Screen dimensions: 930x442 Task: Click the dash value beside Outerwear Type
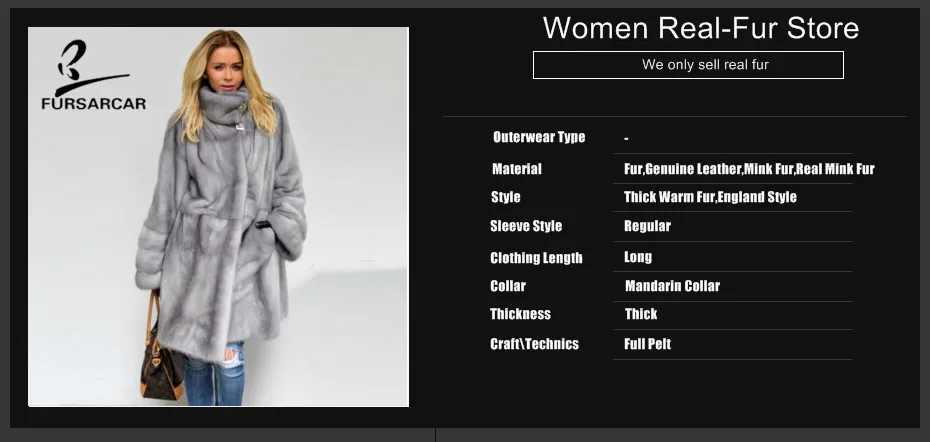point(626,139)
